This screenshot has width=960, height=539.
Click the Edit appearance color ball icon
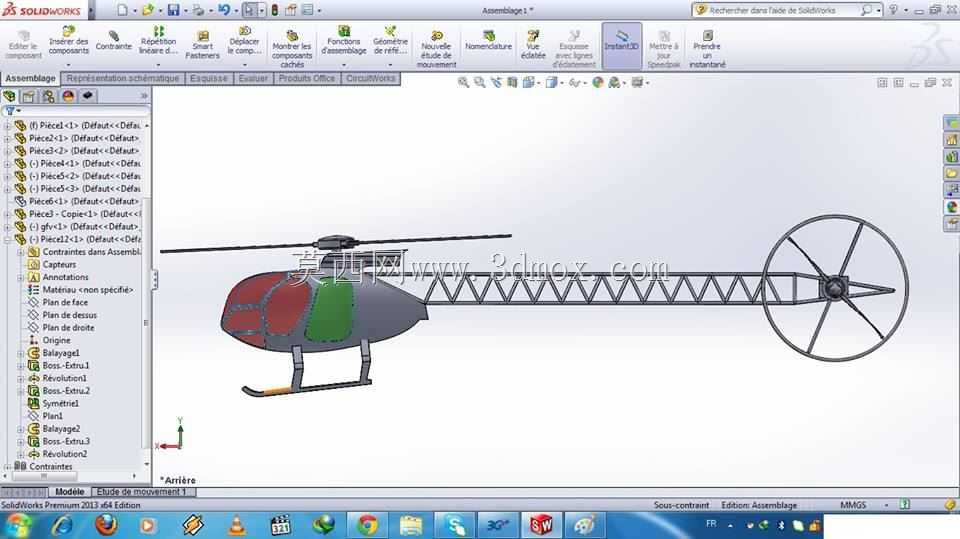(x=598, y=82)
